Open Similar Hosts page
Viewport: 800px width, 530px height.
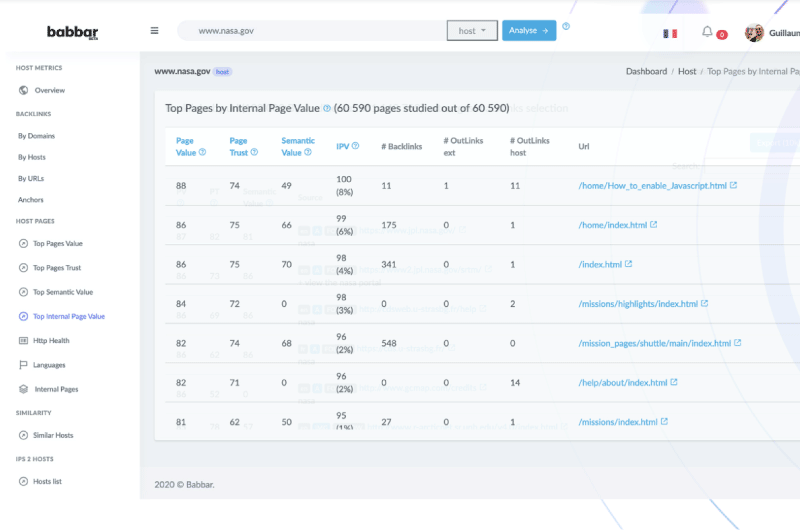point(53,435)
